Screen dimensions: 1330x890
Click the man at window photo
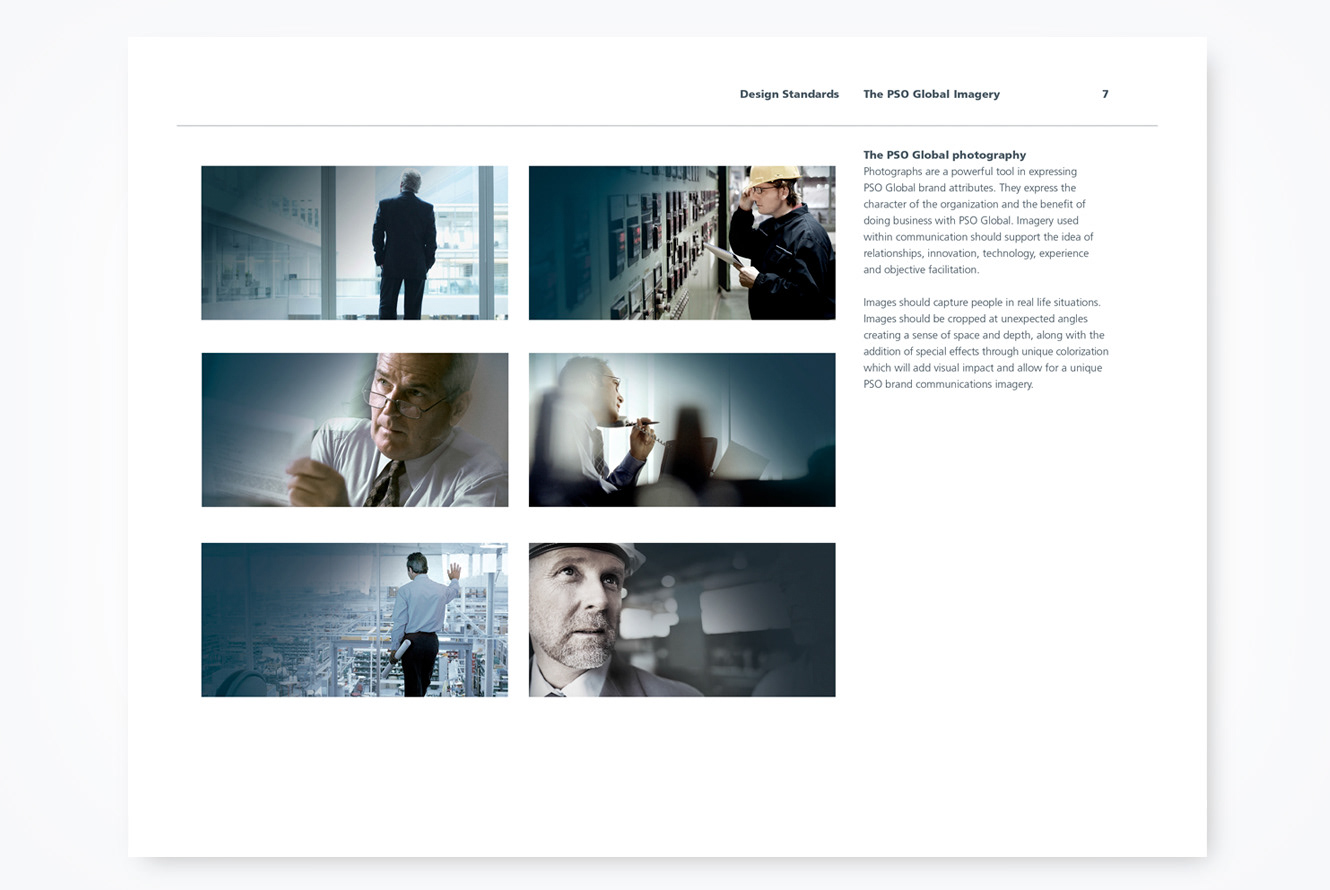pos(354,243)
